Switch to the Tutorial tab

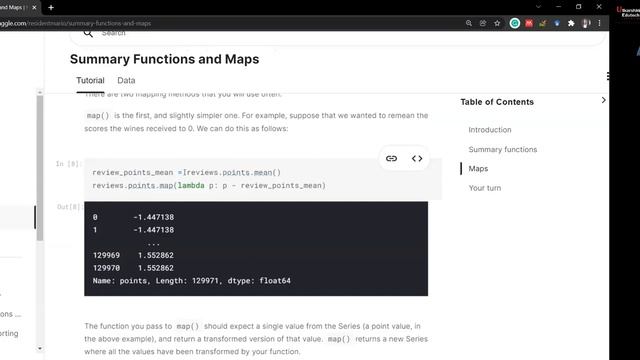(x=90, y=80)
